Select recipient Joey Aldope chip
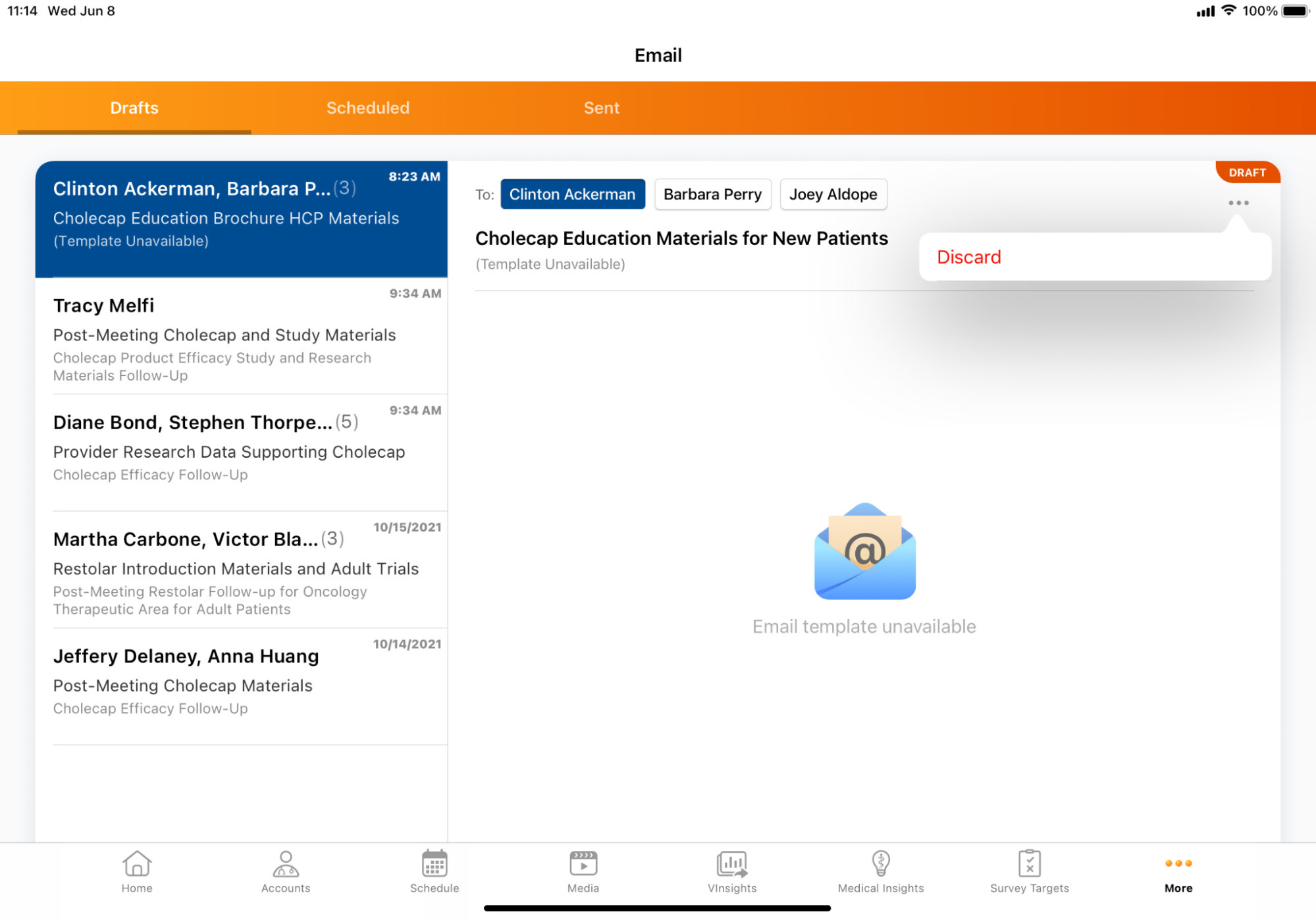The image size is (1316, 920). (833, 194)
